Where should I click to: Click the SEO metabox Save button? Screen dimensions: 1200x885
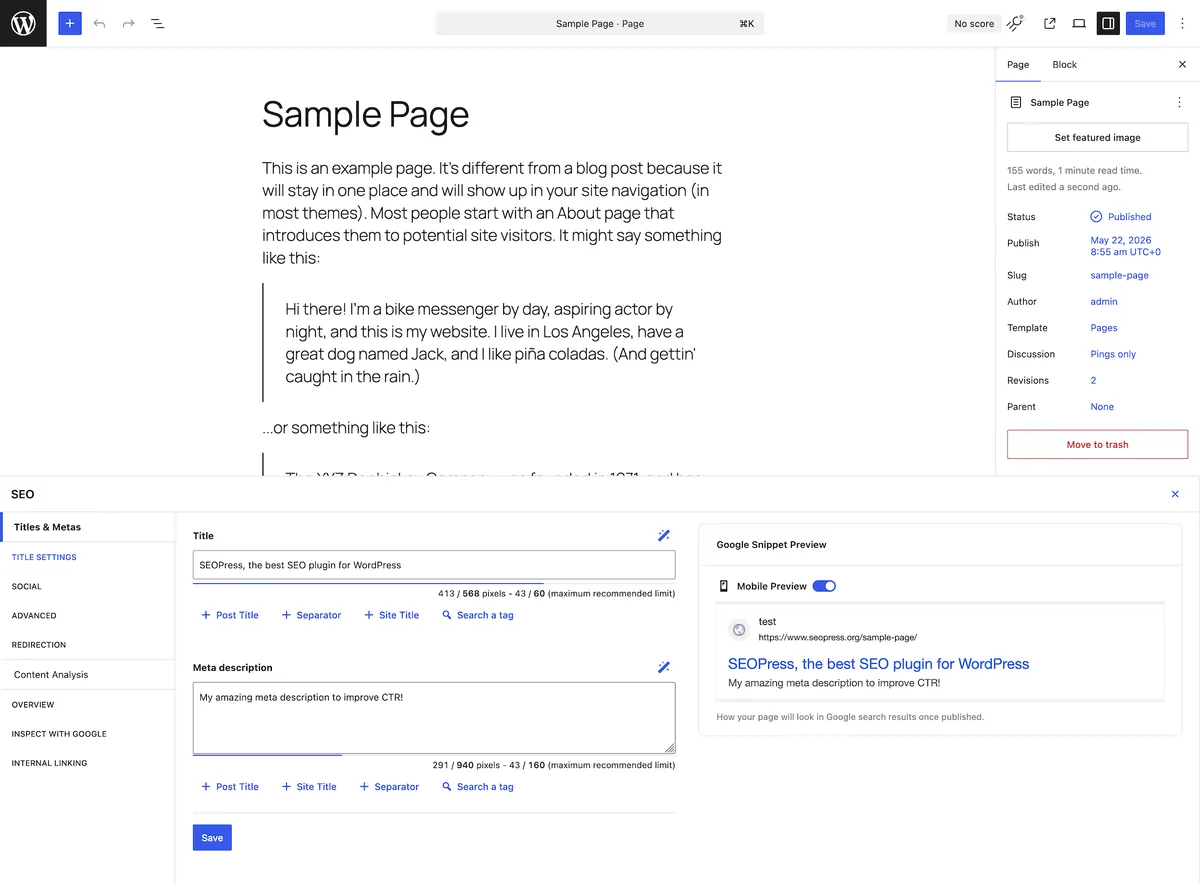212,837
